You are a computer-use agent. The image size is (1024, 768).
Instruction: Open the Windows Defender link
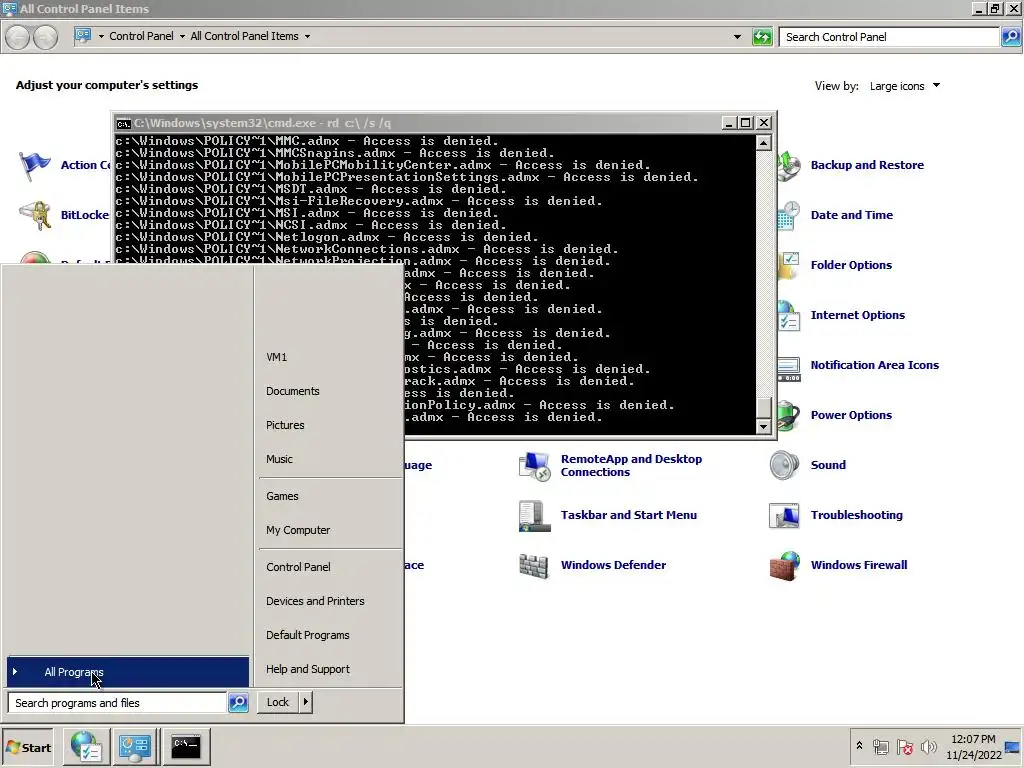[613, 566]
